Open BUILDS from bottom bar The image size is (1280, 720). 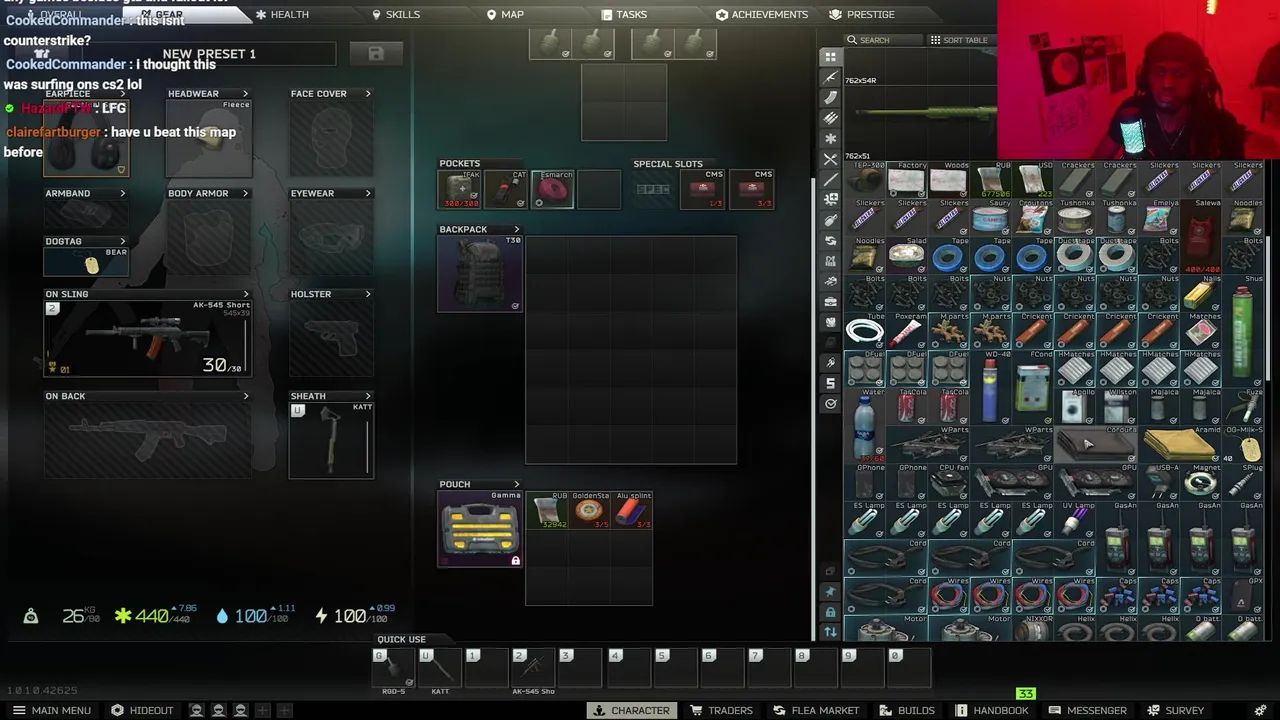click(907, 710)
